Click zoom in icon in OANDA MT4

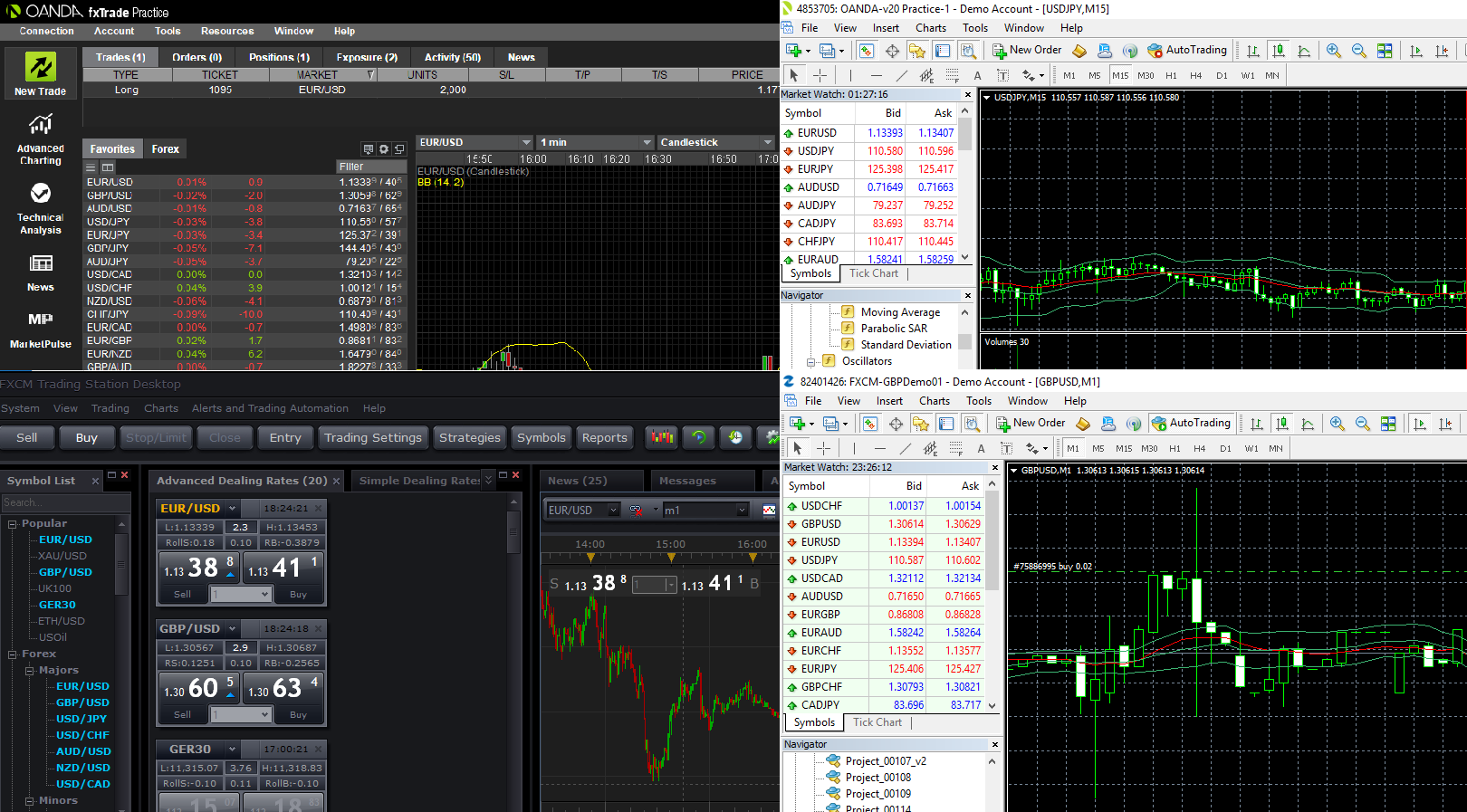(x=1334, y=51)
